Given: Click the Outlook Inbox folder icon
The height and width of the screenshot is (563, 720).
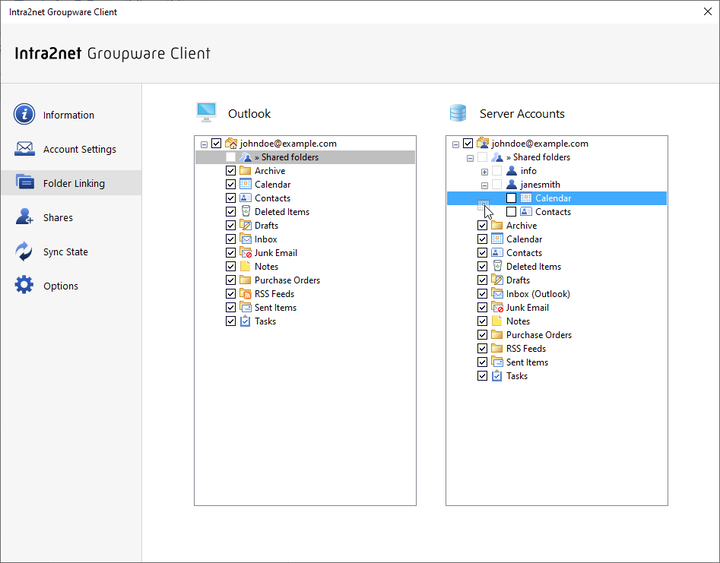Looking at the screenshot, I should pyautogui.click(x=245, y=239).
